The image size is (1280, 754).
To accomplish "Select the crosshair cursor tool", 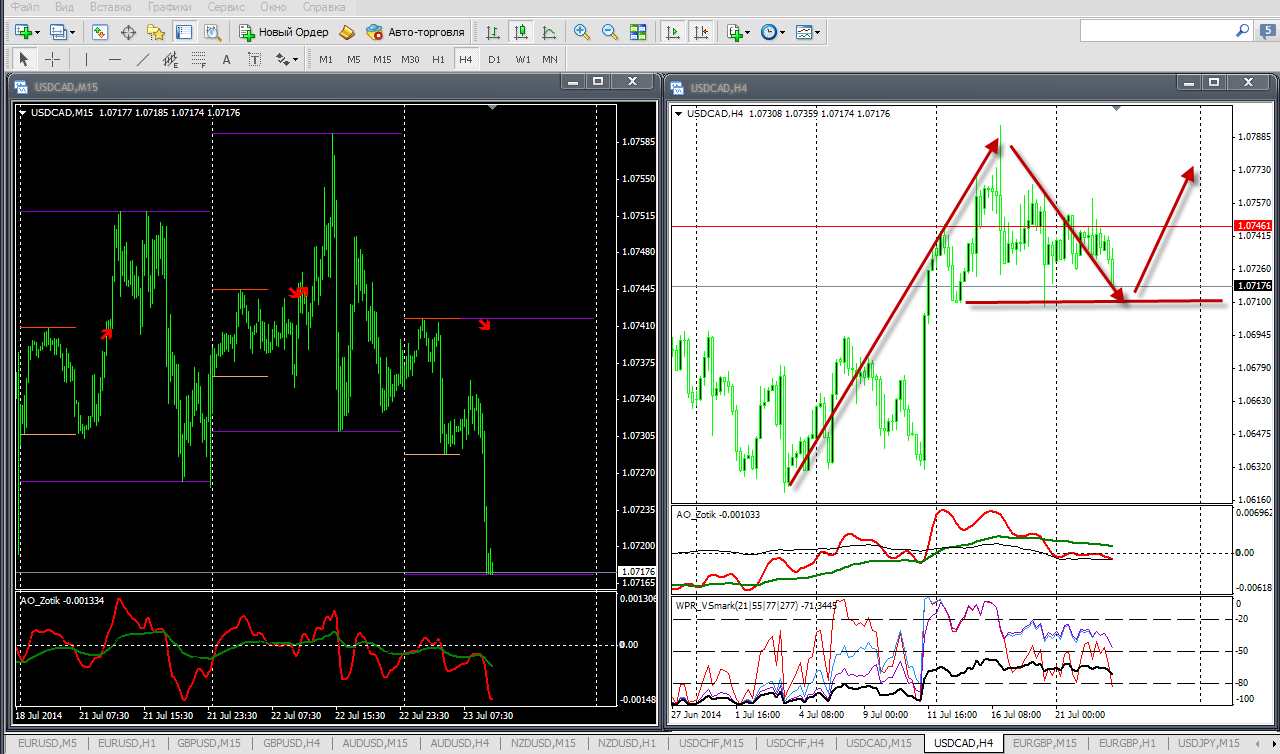I will pos(53,59).
